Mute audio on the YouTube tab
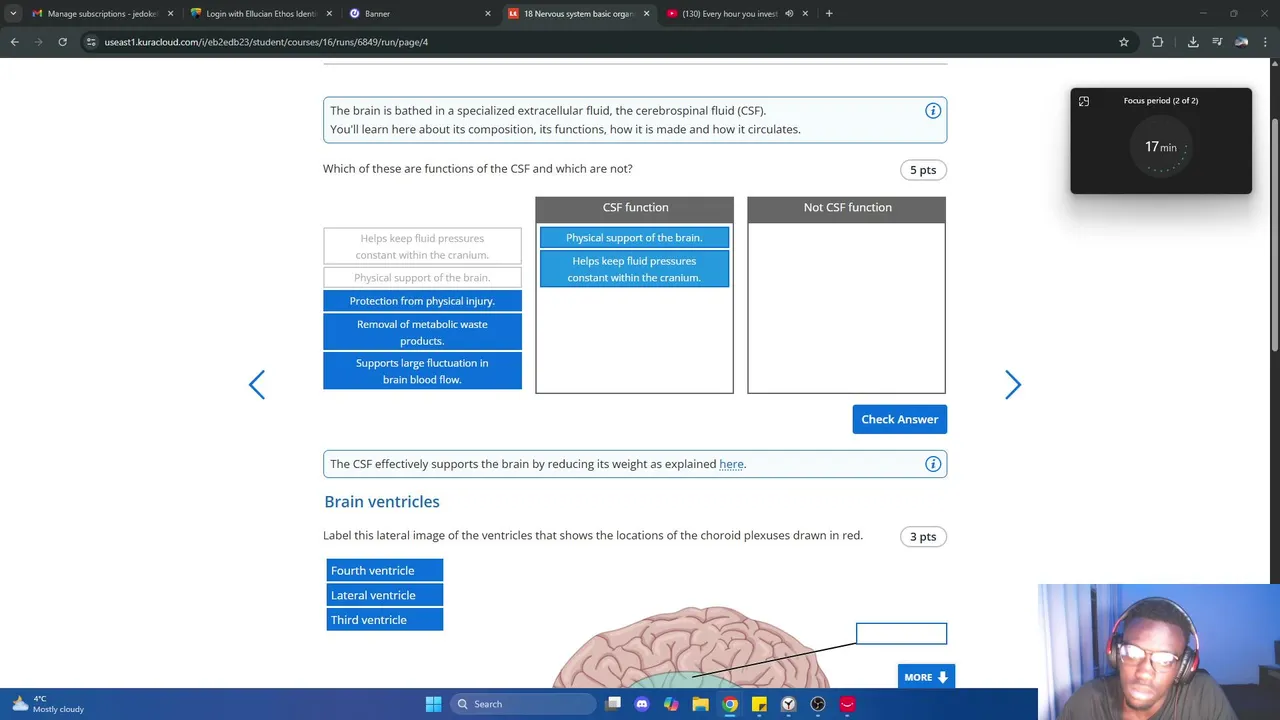This screenshot has height=720, width=1280. coord(789,14)
